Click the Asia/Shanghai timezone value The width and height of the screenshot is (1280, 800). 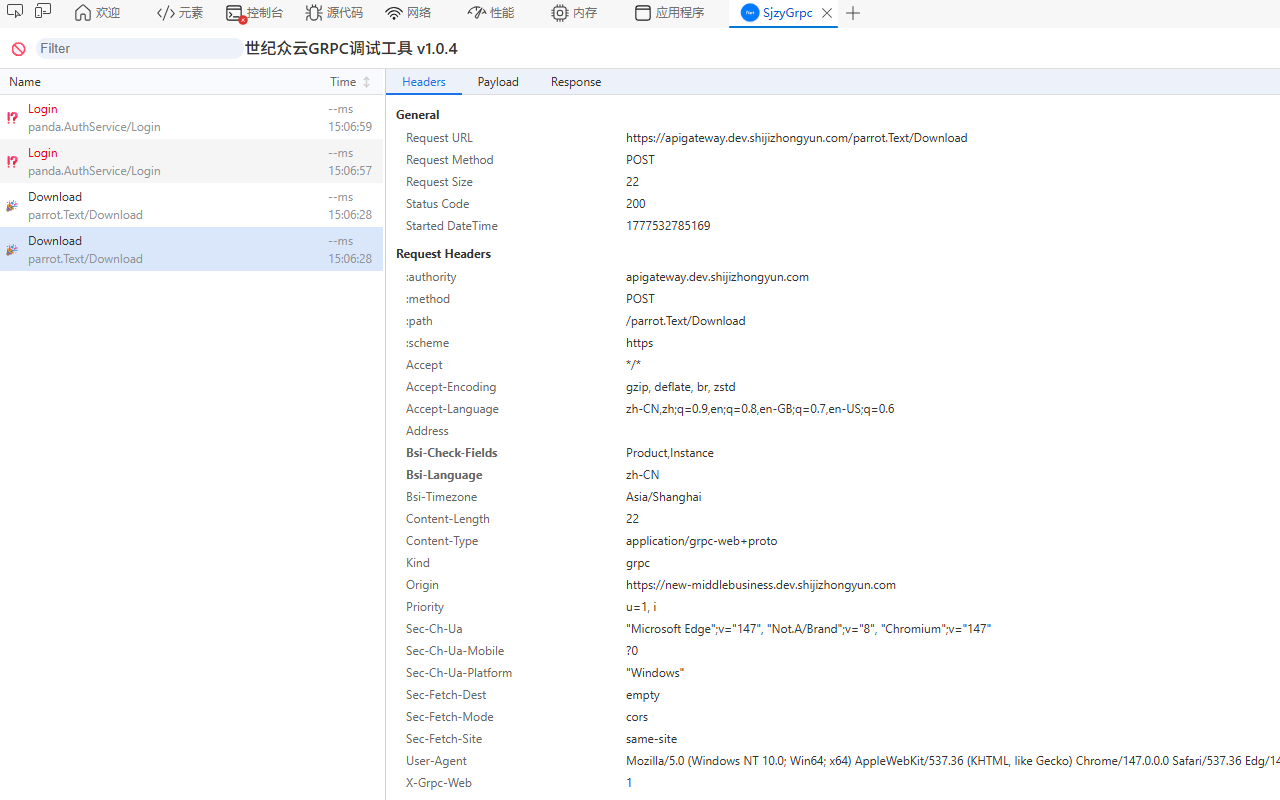(664, 497)
